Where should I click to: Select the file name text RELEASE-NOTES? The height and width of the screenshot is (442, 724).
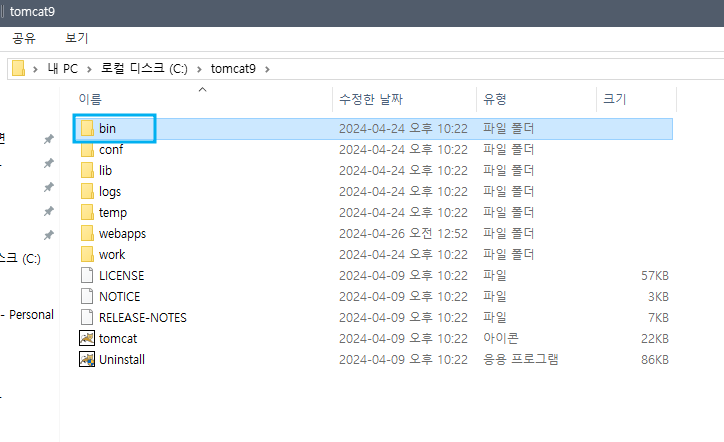click(143, 318)
